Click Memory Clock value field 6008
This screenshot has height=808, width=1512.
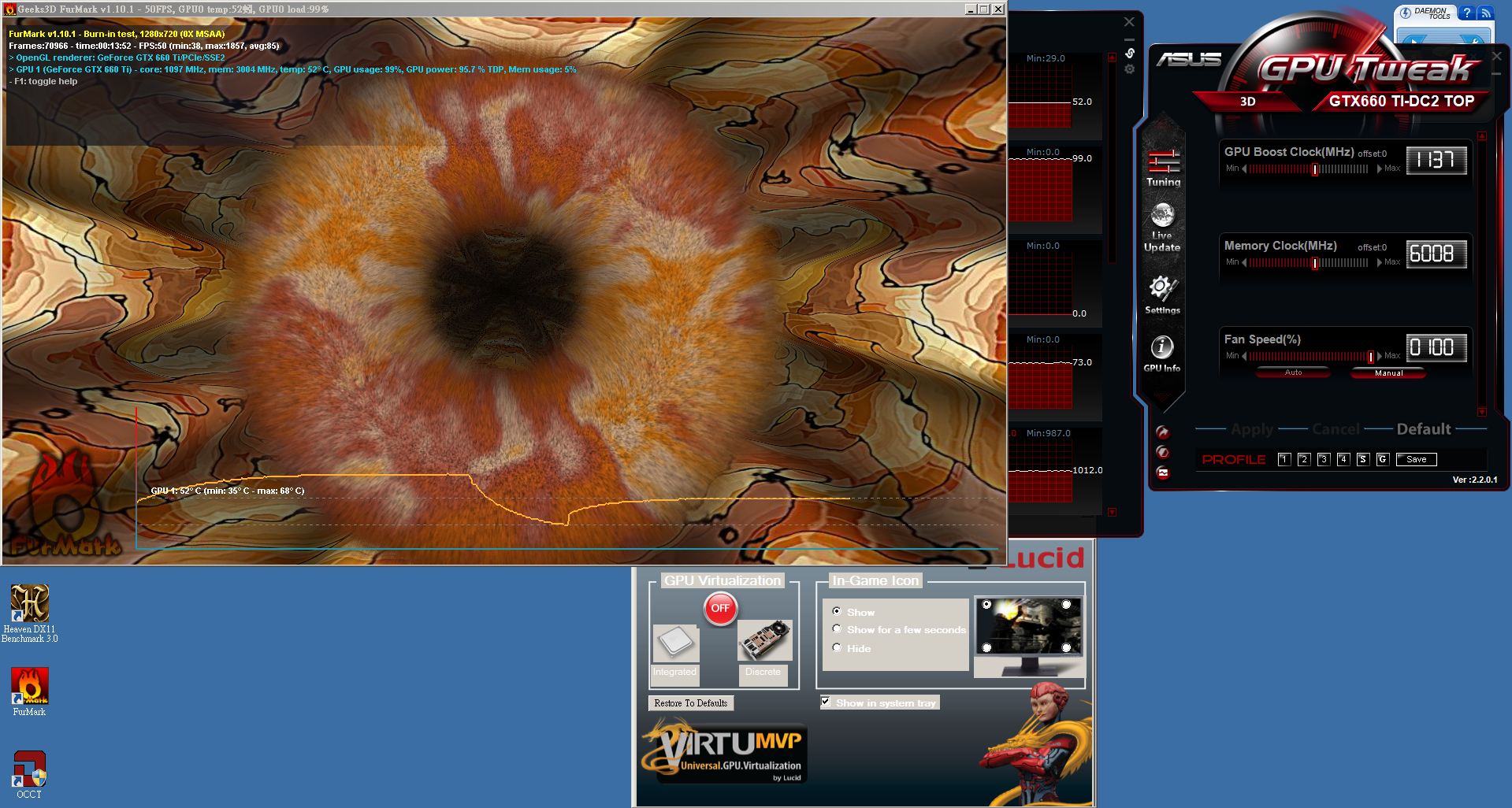[1436, 254]
